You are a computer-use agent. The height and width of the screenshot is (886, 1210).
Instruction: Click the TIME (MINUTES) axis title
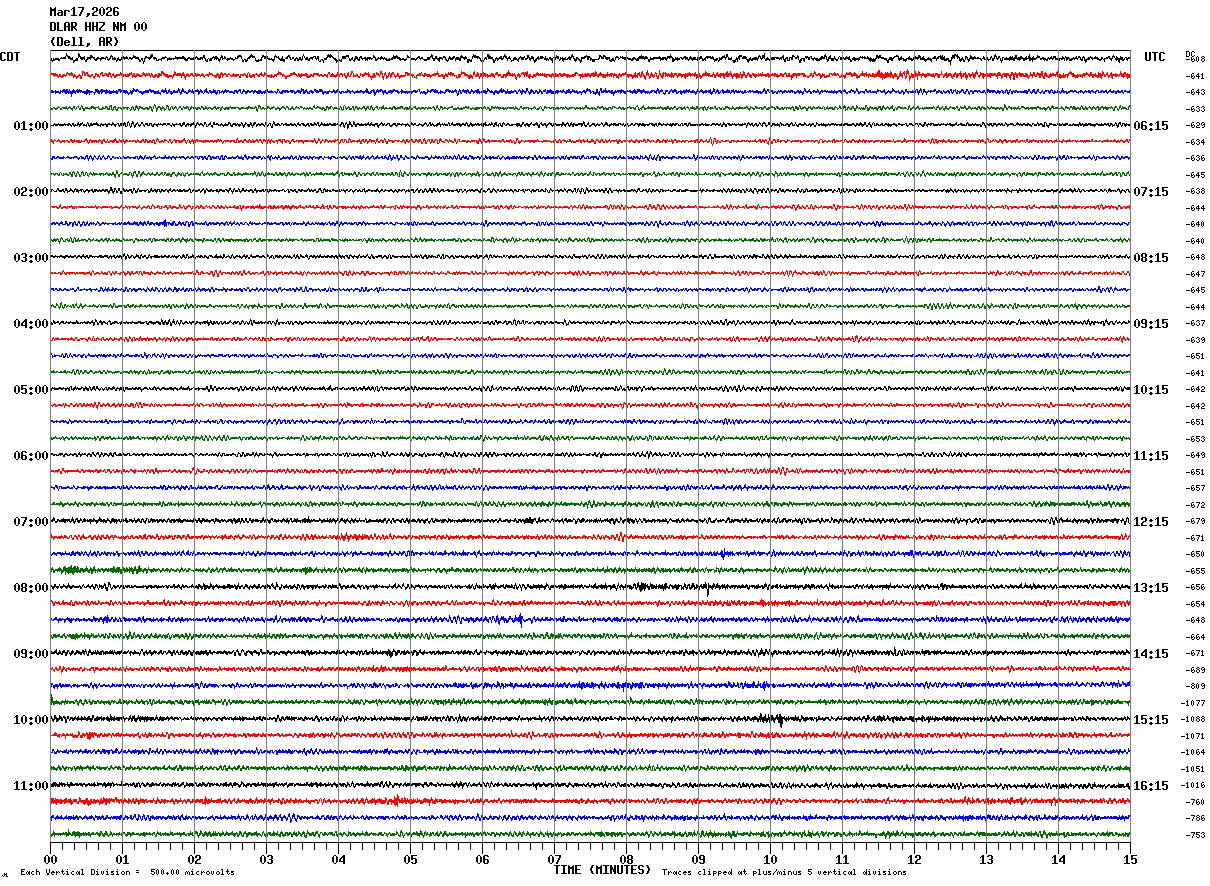tap(602, 870)
